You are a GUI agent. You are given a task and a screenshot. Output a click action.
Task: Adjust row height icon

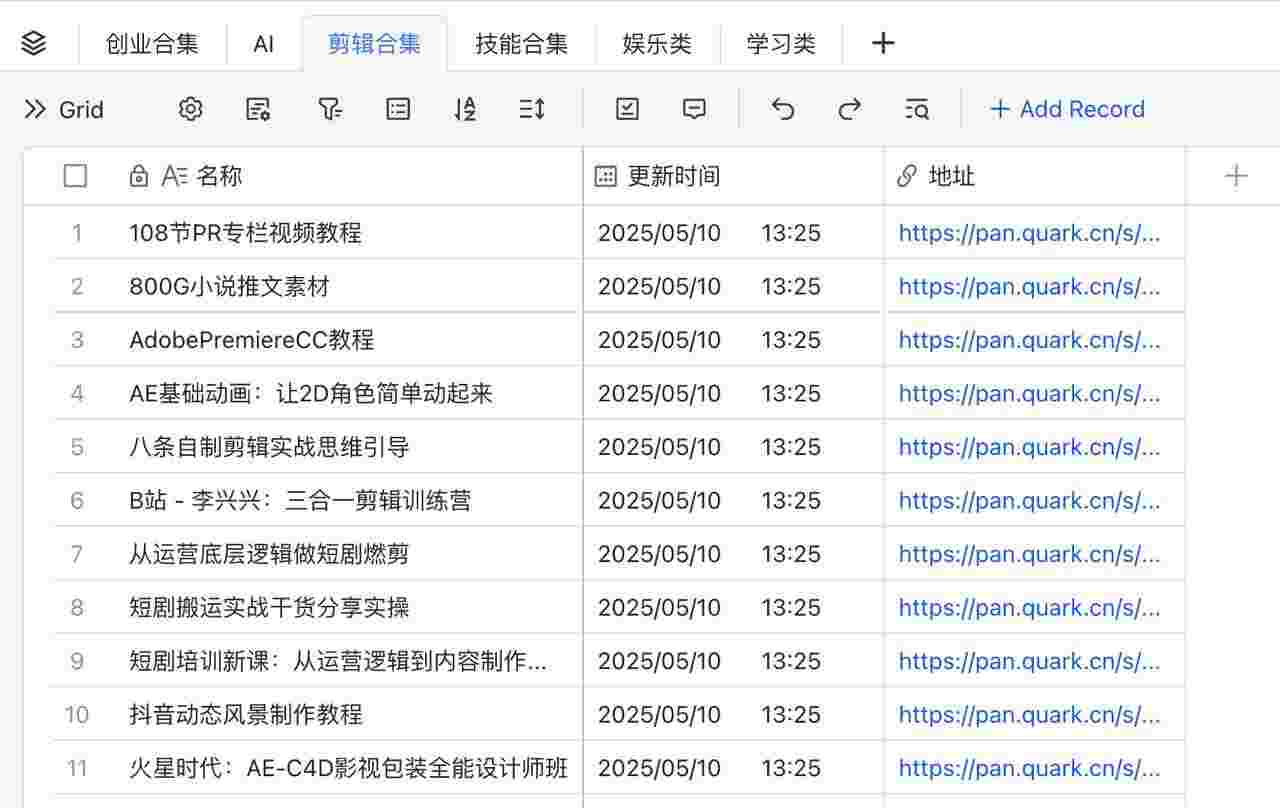tap(532, 109)
